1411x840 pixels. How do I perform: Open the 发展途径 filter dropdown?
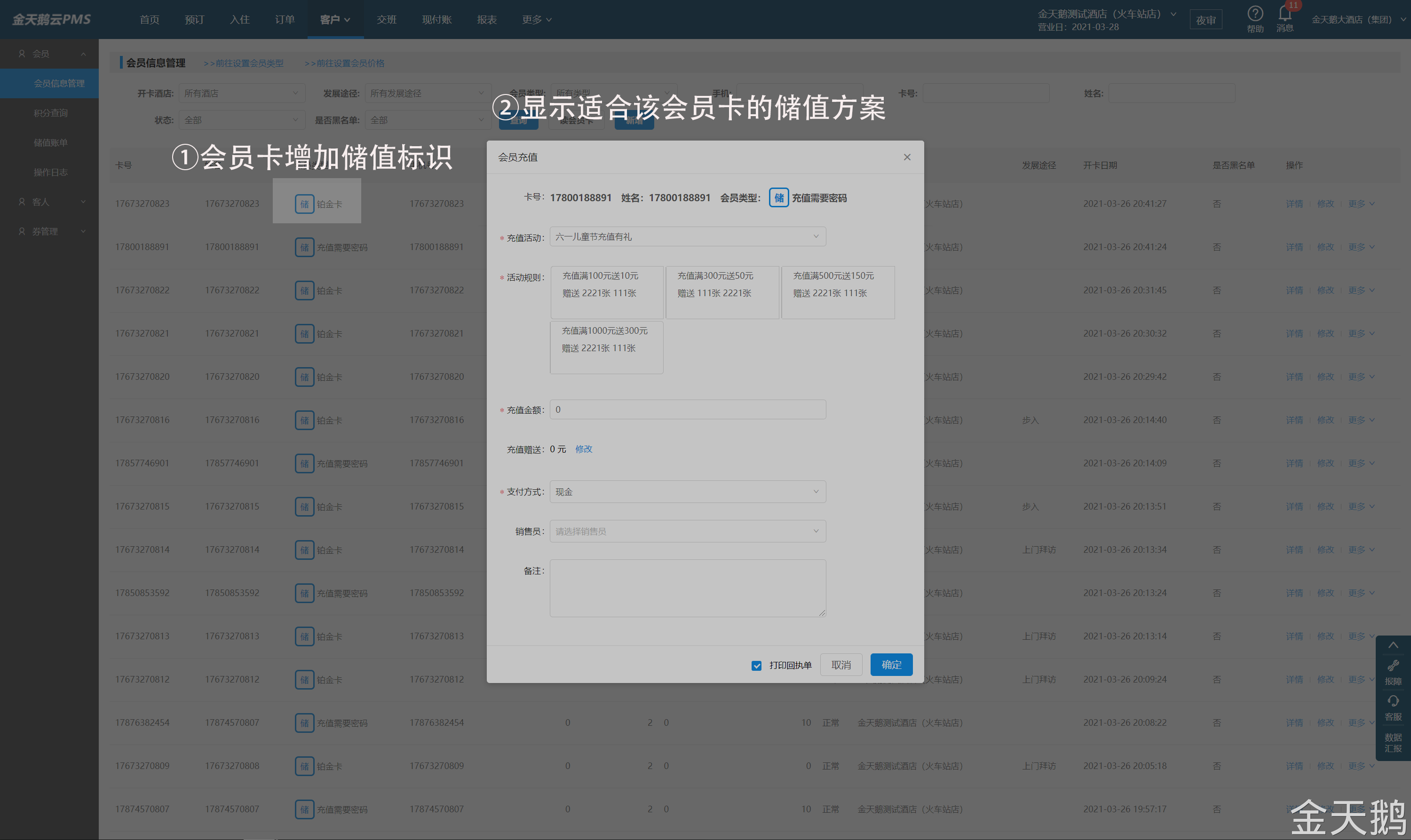coord(428,94)
